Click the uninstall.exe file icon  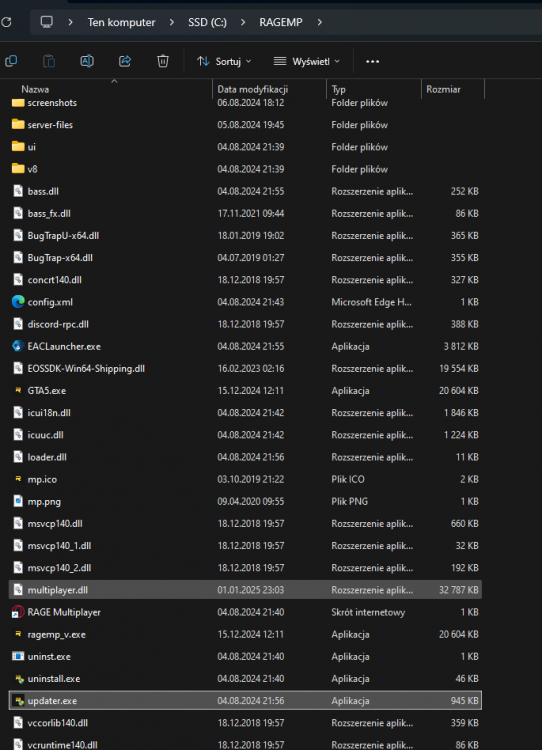(19, 679)
